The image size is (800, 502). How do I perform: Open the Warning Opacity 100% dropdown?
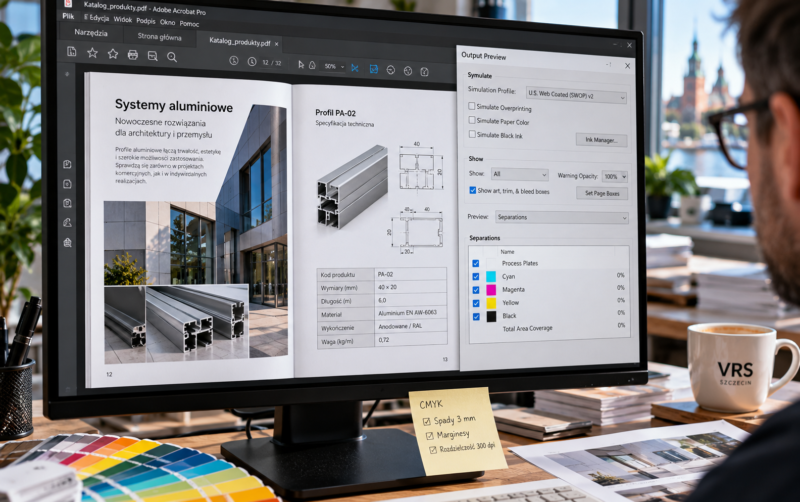tap(614, 177)
